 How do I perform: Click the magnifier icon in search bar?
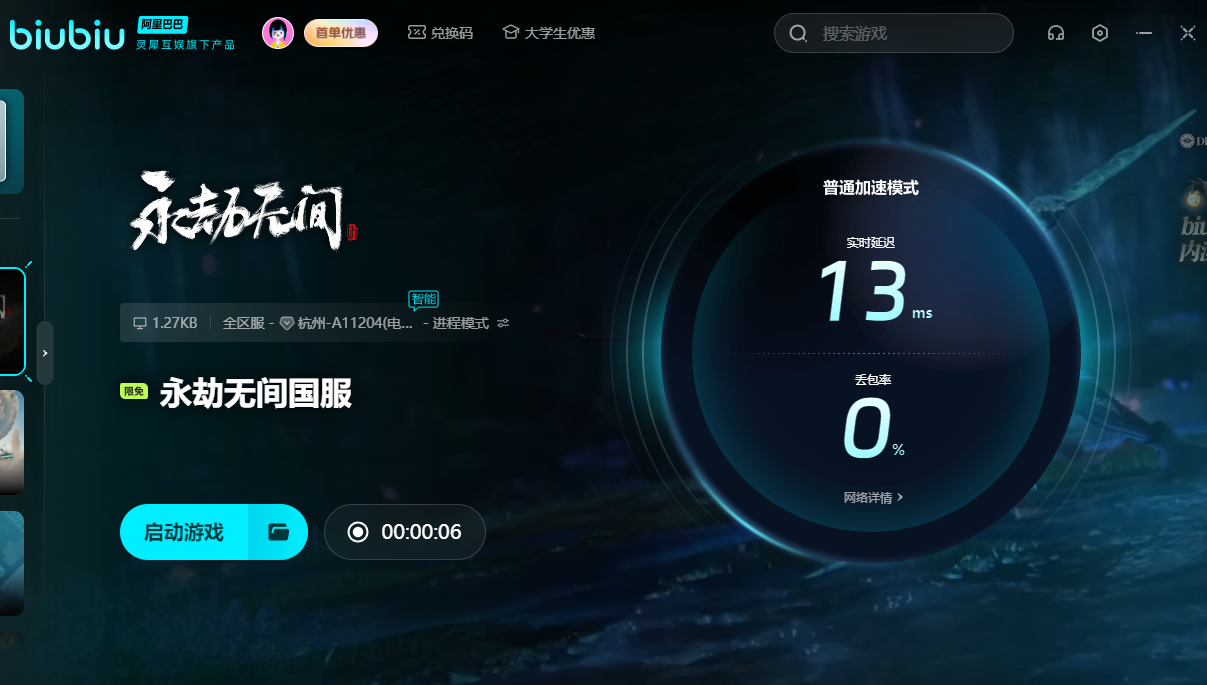click(798, 34)
